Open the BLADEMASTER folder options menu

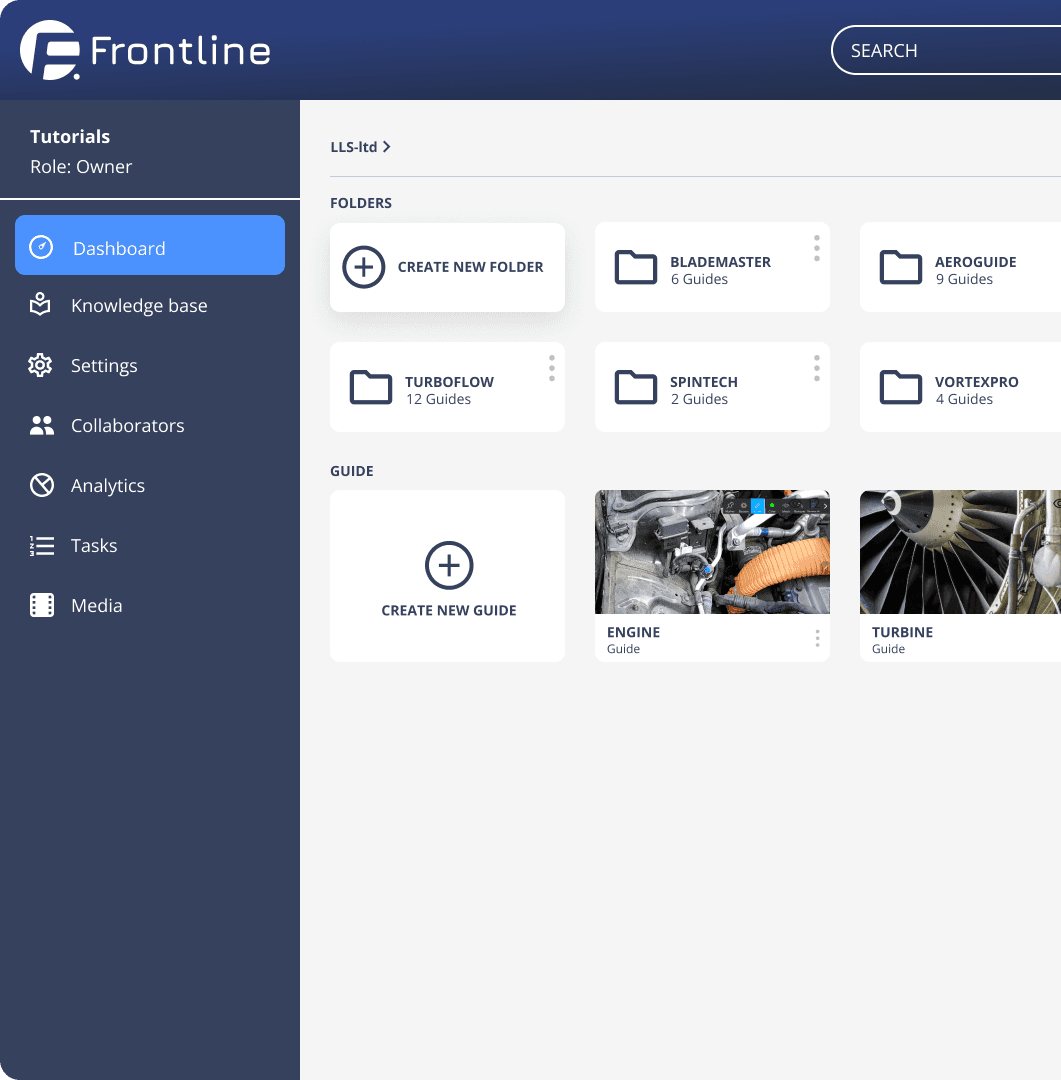tap(817, 248)
